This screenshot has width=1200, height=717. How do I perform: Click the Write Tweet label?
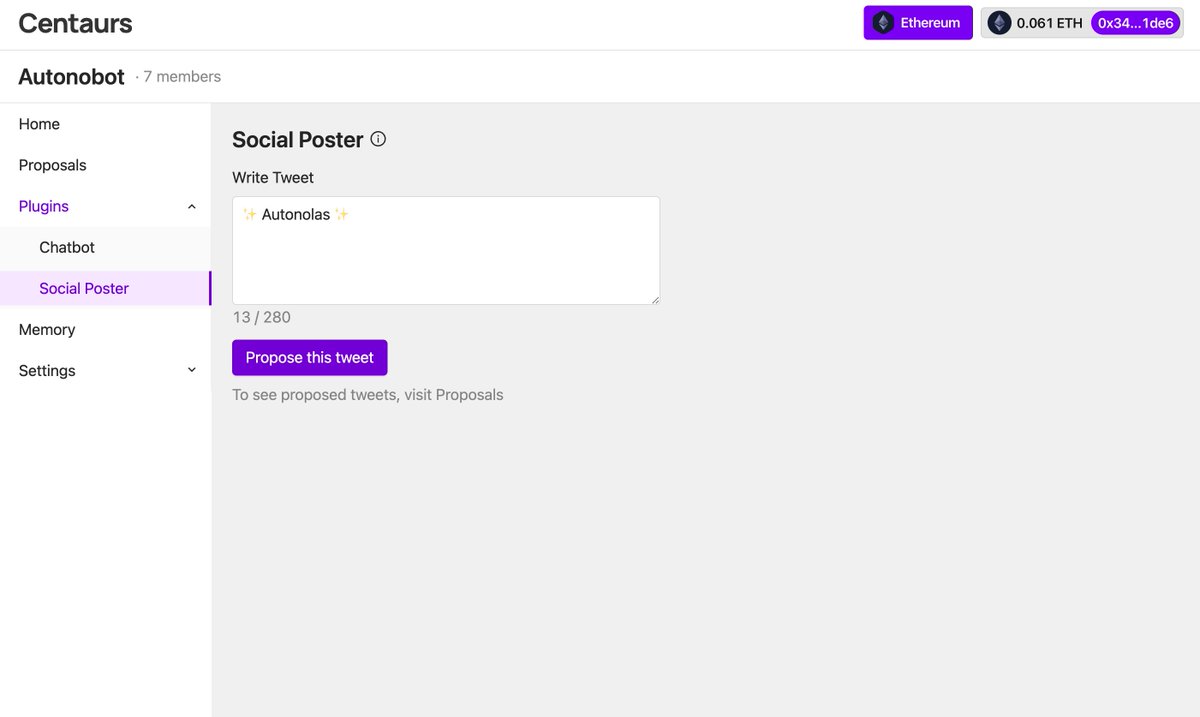[x=273, y=178]
